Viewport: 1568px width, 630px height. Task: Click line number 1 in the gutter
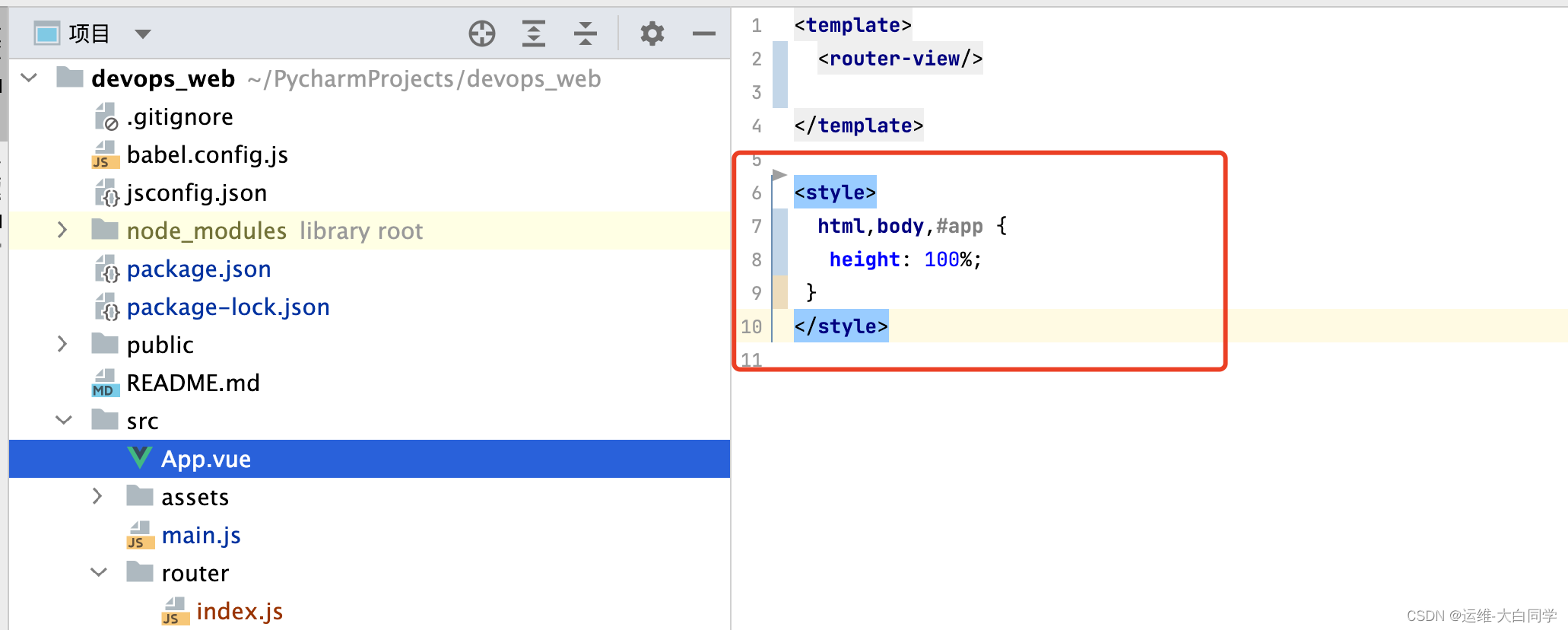tap(757, 25)
